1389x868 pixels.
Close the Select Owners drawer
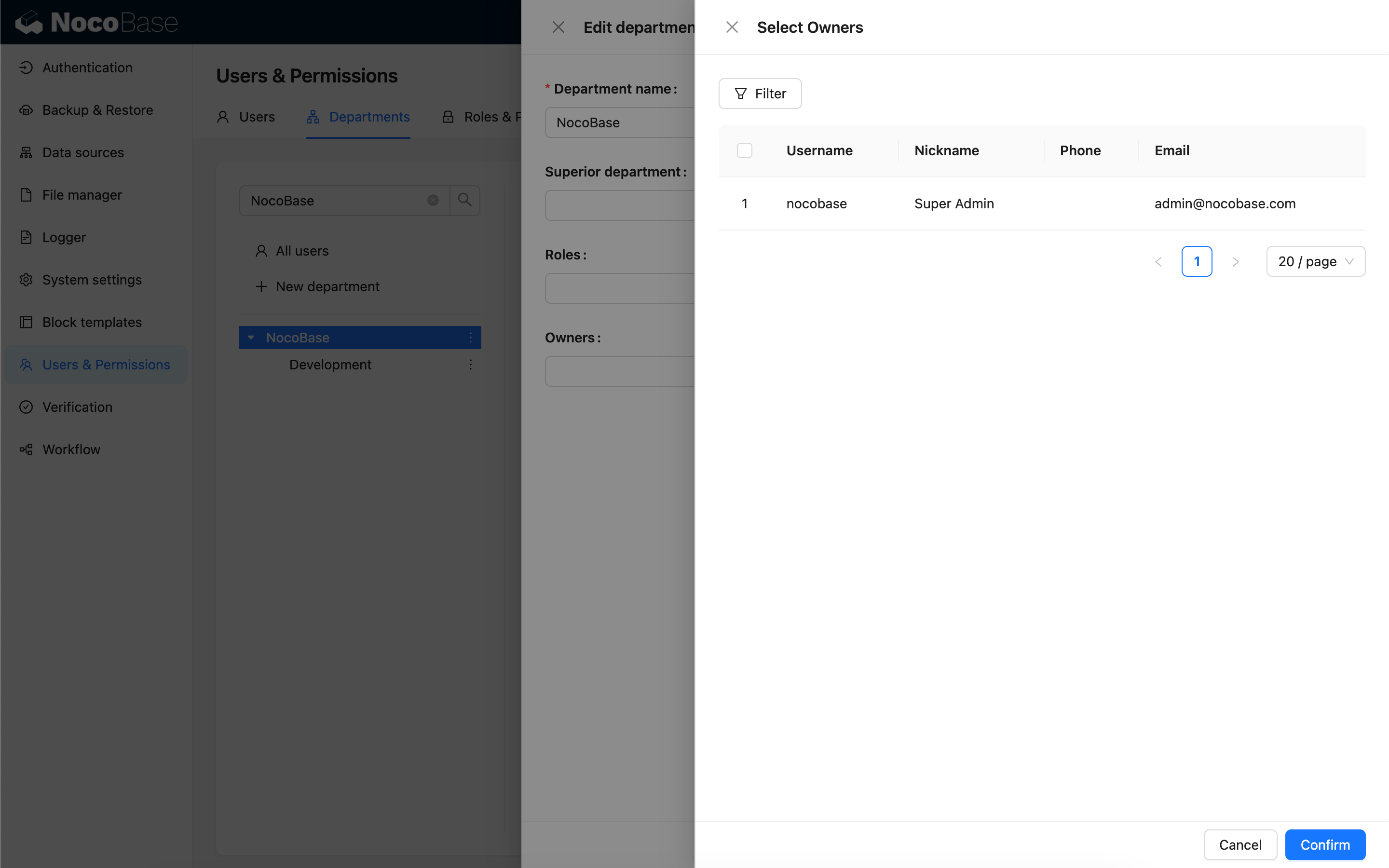click(732, 27)
